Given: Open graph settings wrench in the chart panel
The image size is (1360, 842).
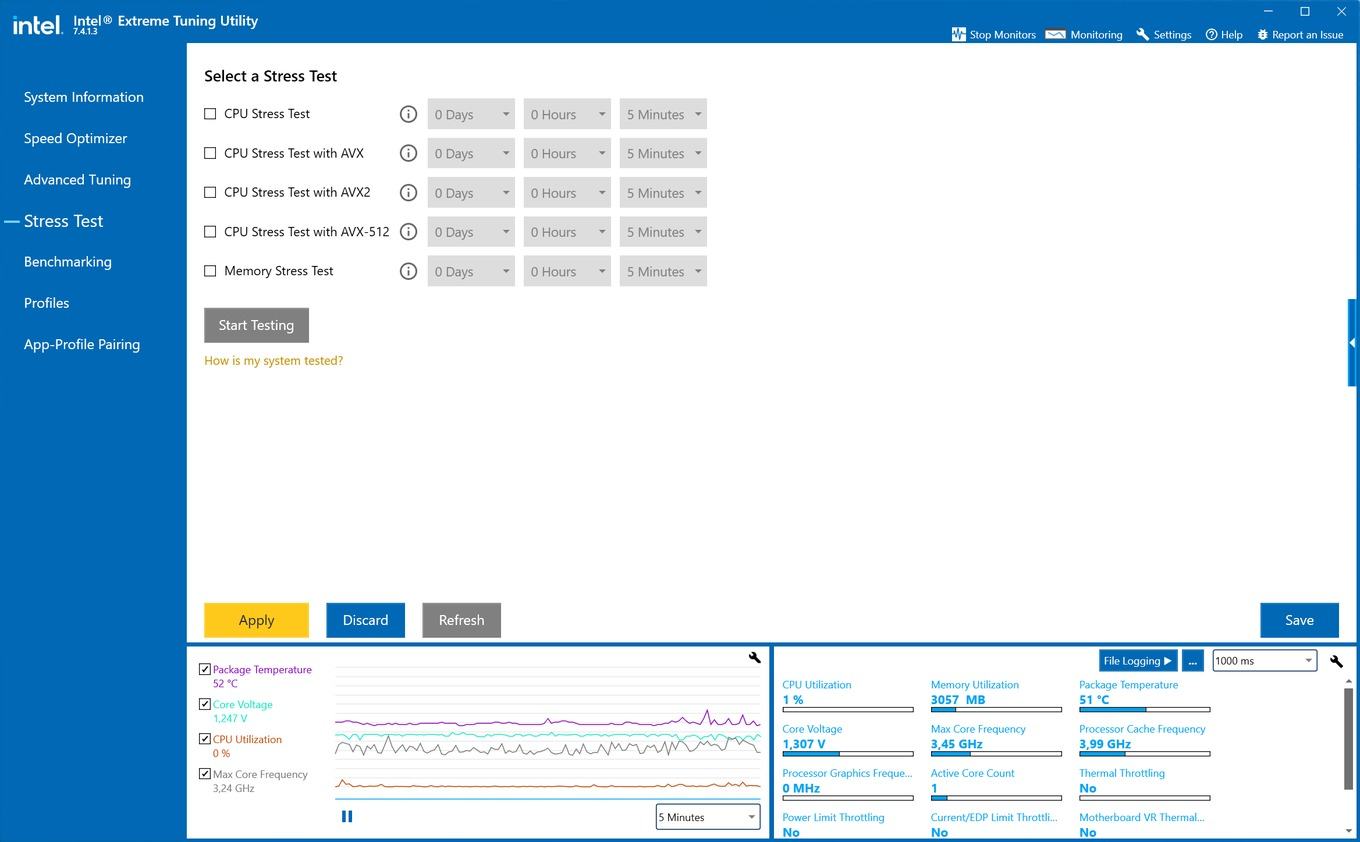Looking at the screenshot, I should pos(754,657).
